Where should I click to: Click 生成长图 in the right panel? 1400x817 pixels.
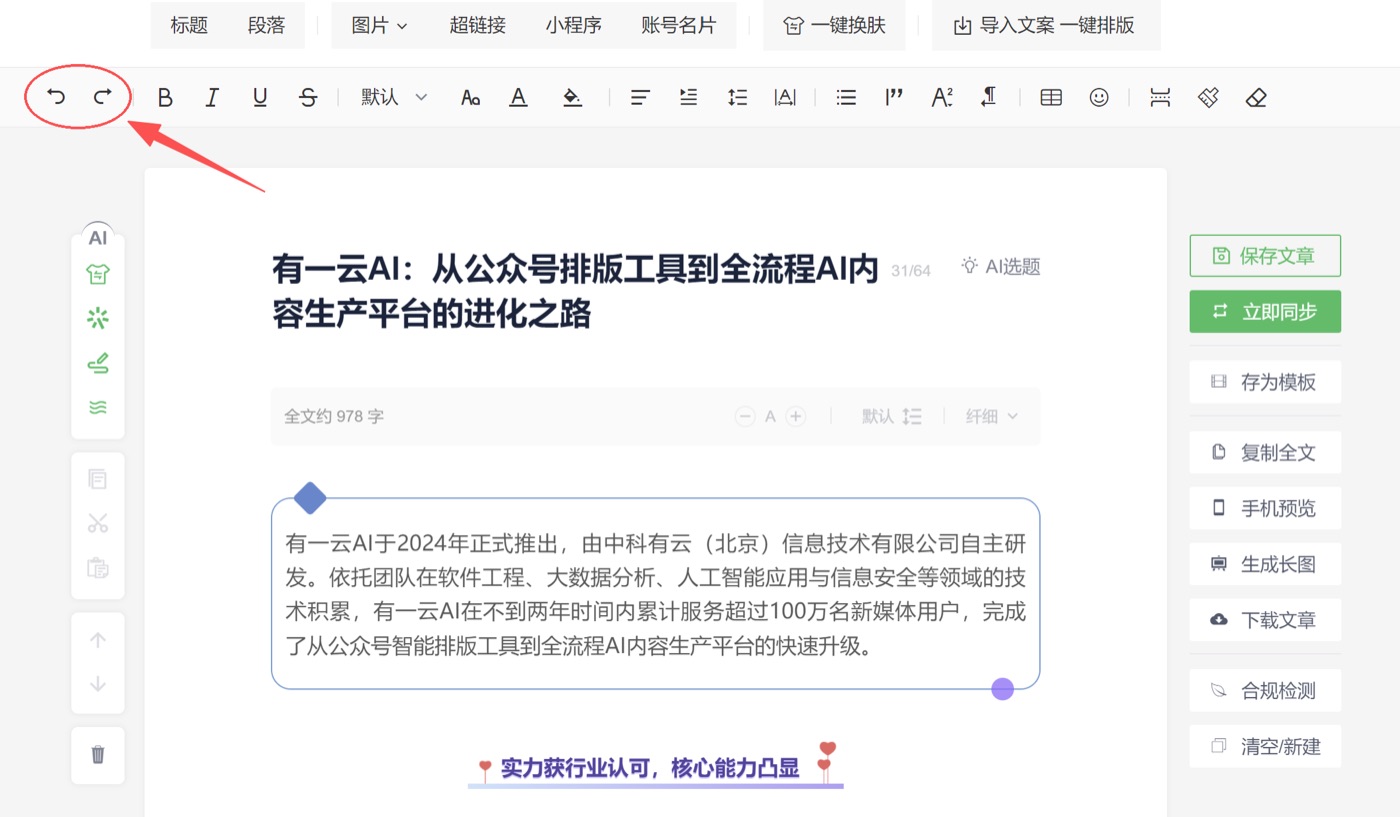(x=1265, y=564)
